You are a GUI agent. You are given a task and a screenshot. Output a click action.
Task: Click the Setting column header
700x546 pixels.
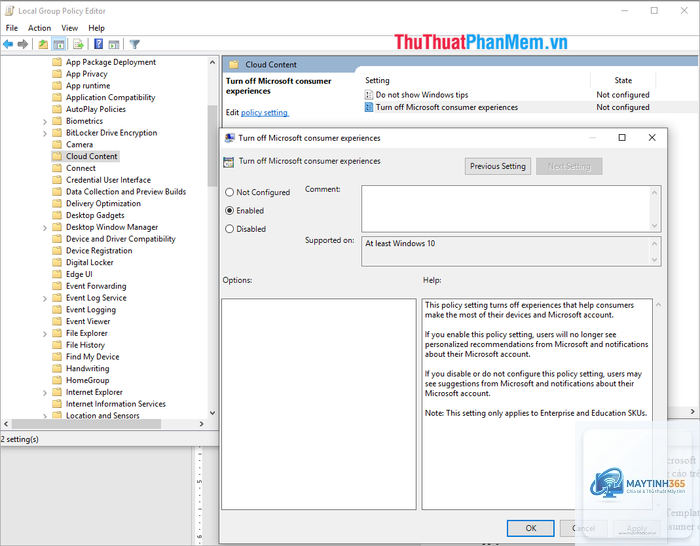[377, 80]
